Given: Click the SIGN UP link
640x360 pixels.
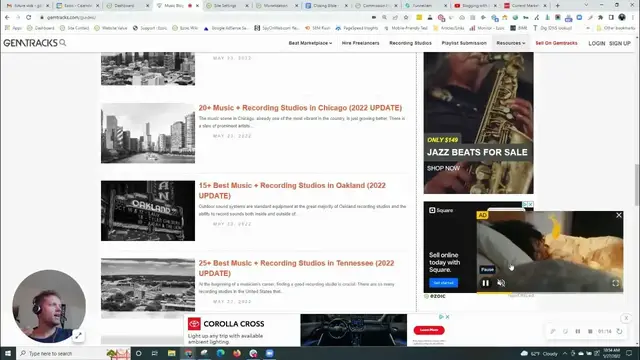Looking at the screenshot, I should (x=620, y=43).
